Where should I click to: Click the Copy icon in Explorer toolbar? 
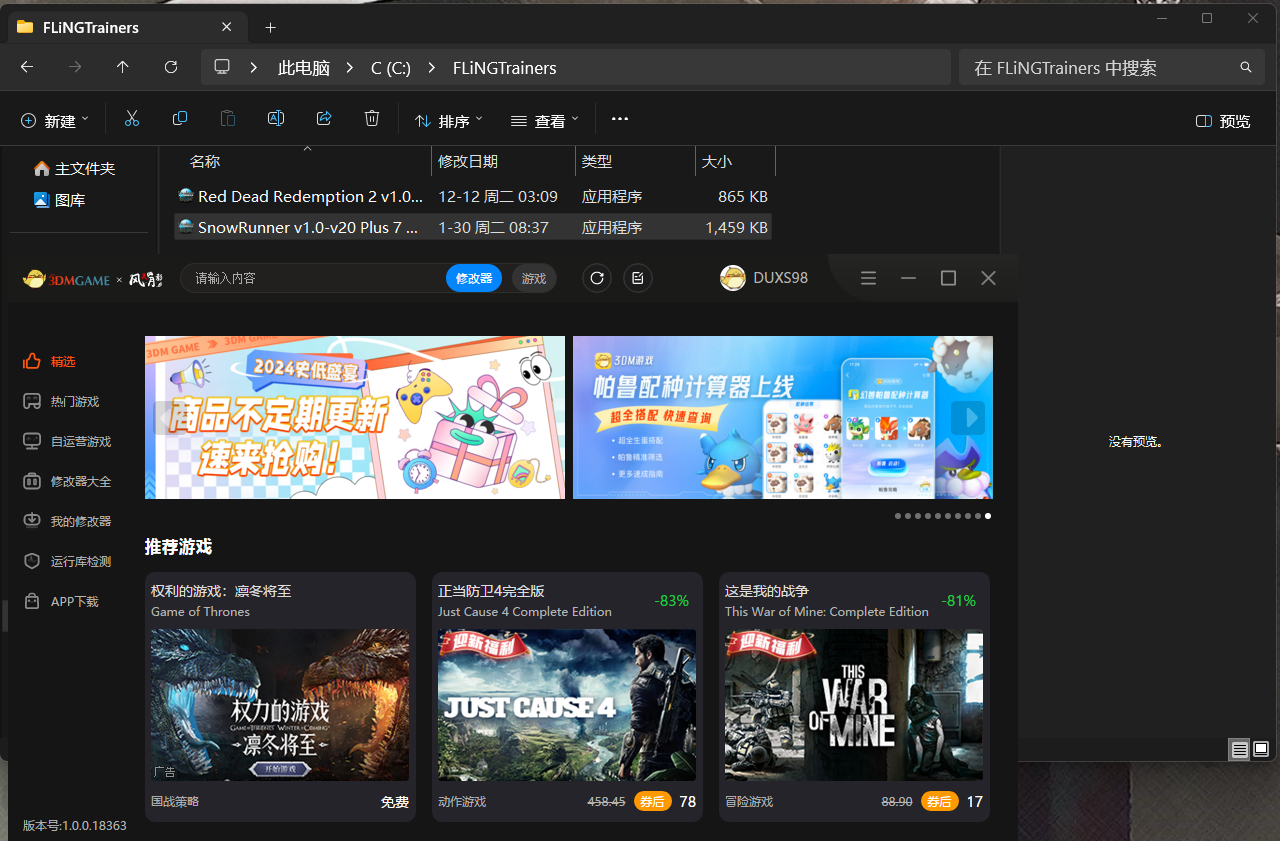[180, 119]
